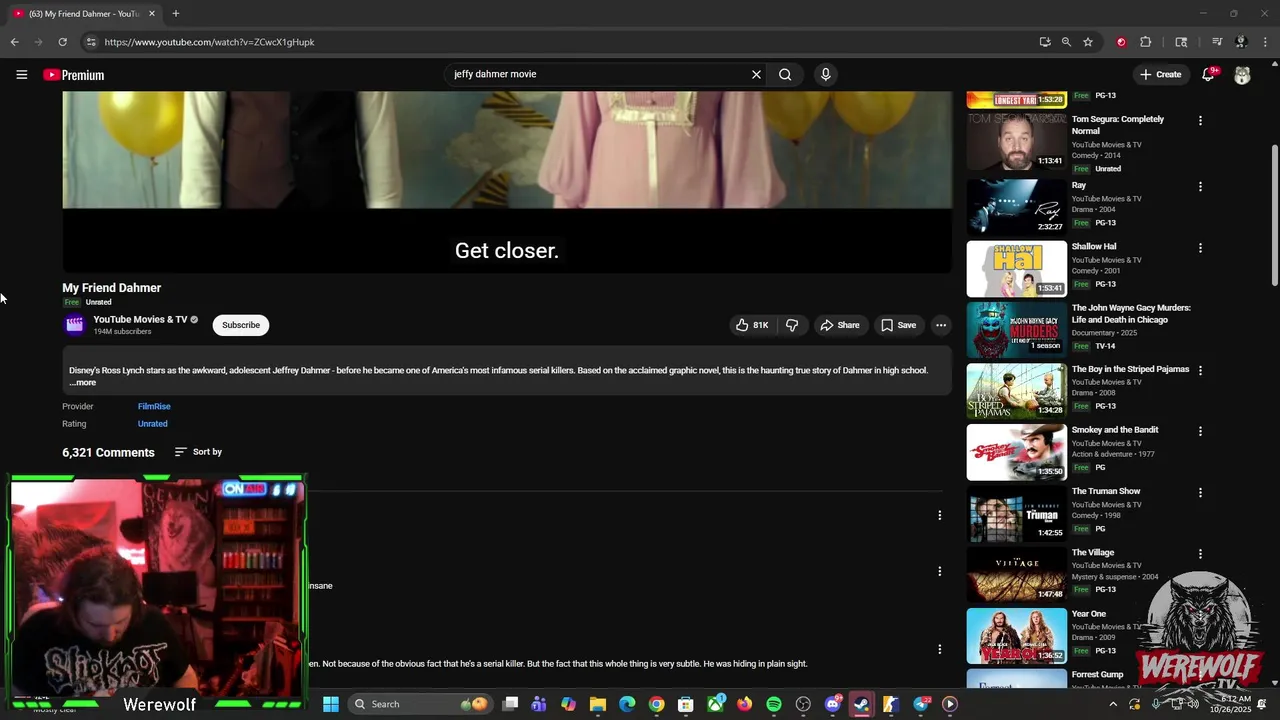Like the video with thumbs up
This screenshot has height=720, width=1280.
click(752, 325)
